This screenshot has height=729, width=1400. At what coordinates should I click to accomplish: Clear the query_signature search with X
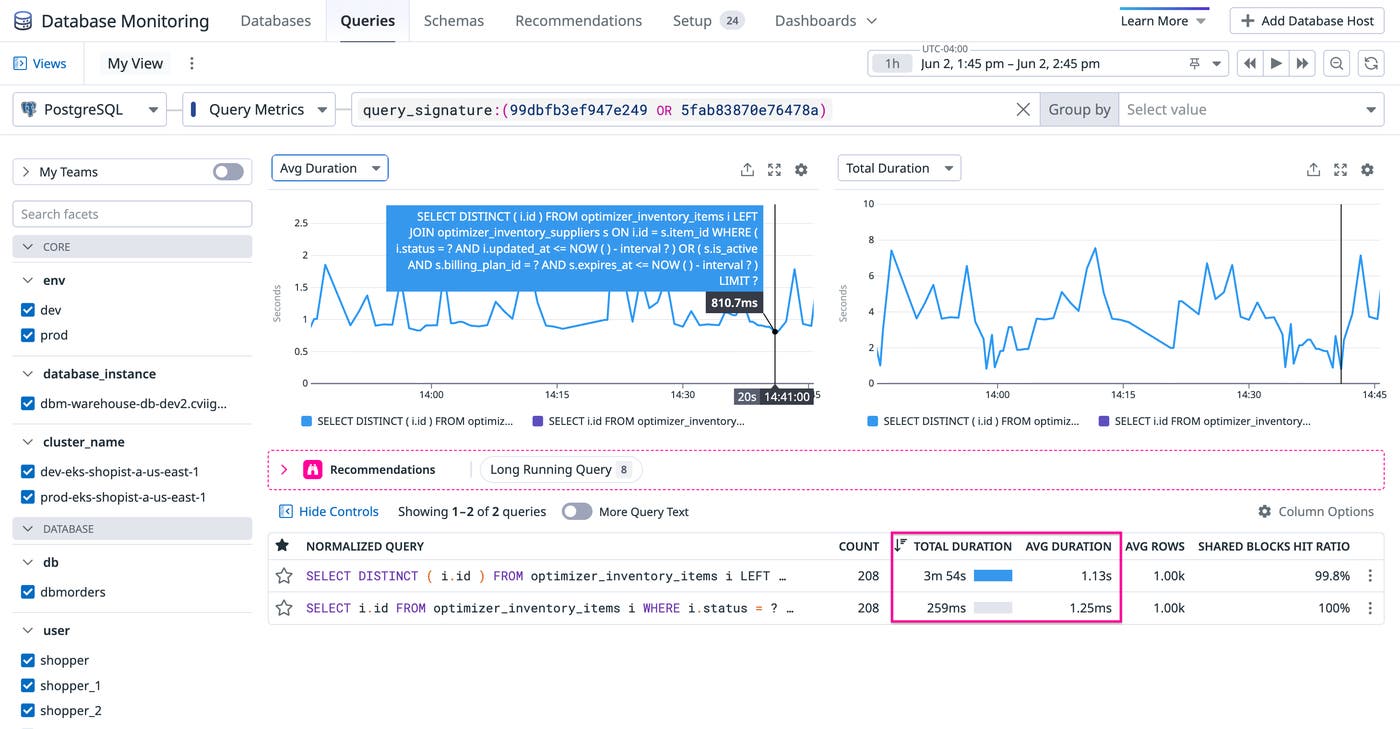click(x=1023, y=110)
